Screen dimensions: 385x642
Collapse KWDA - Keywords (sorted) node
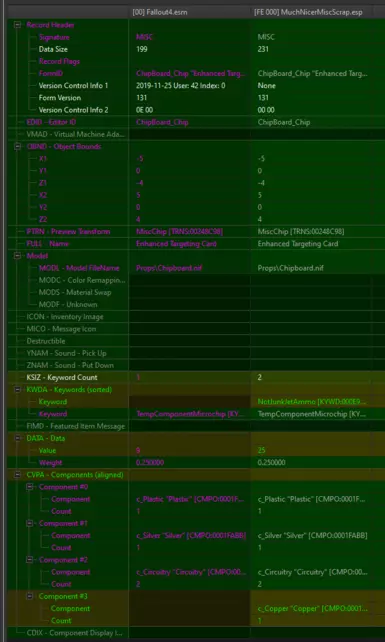[x=18, y=389]
